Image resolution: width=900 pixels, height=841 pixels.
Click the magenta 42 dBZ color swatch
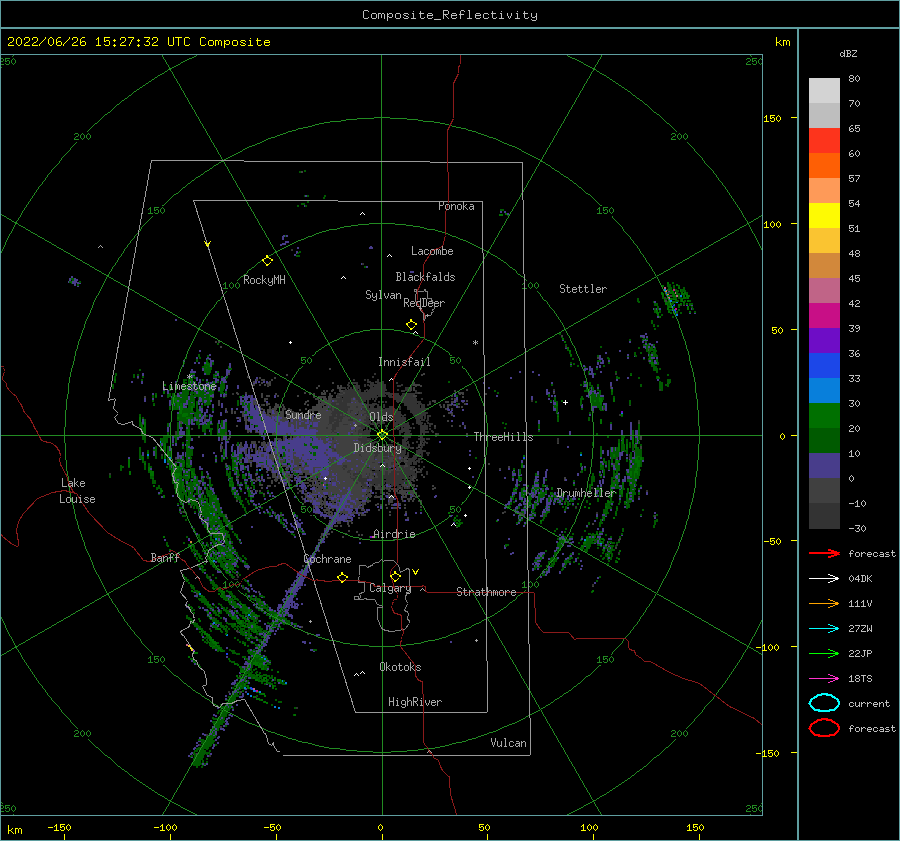pos(824,315)
